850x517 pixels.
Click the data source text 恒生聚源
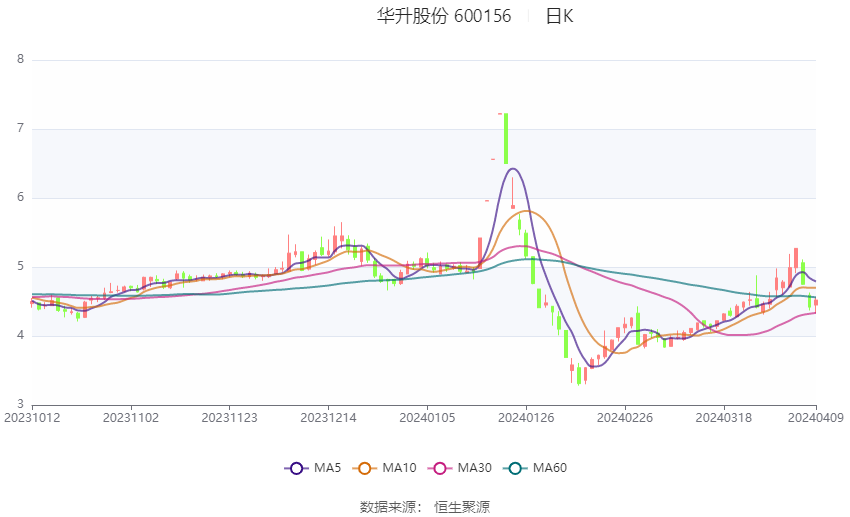point(462,507)
